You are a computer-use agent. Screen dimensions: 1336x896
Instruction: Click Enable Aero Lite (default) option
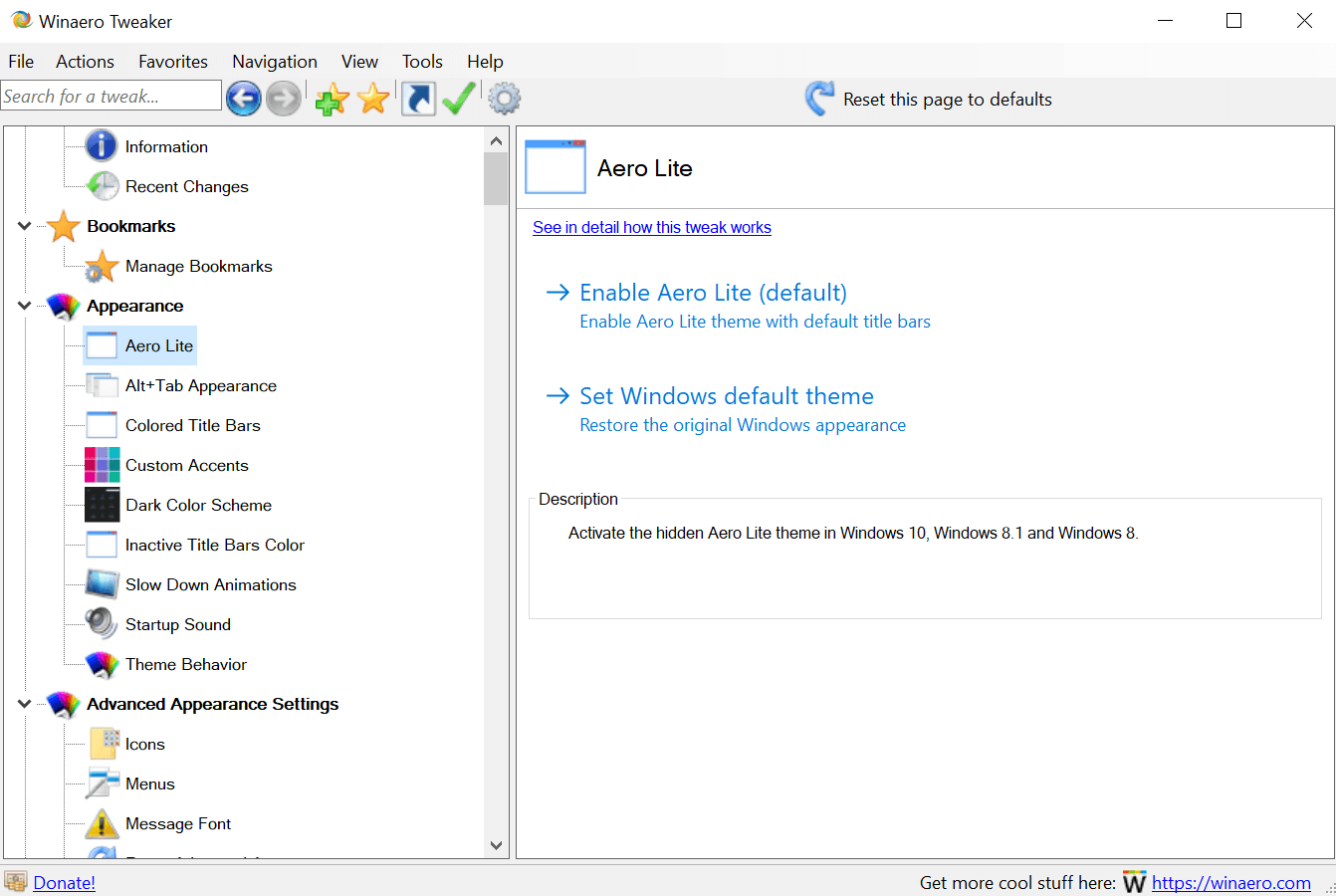coord(713,293)
